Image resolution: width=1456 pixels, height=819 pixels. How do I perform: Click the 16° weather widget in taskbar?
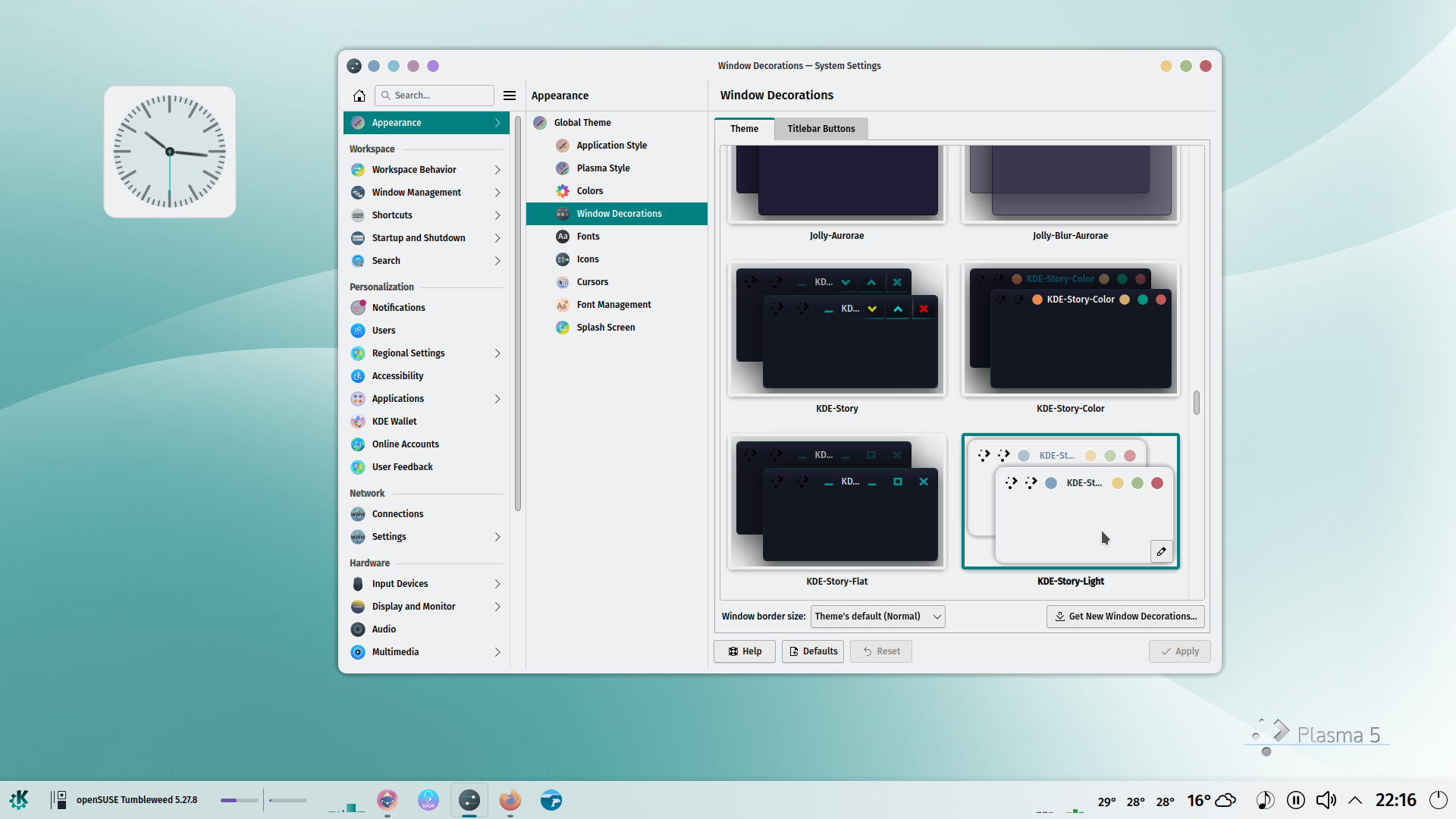tap(1211, 800)
